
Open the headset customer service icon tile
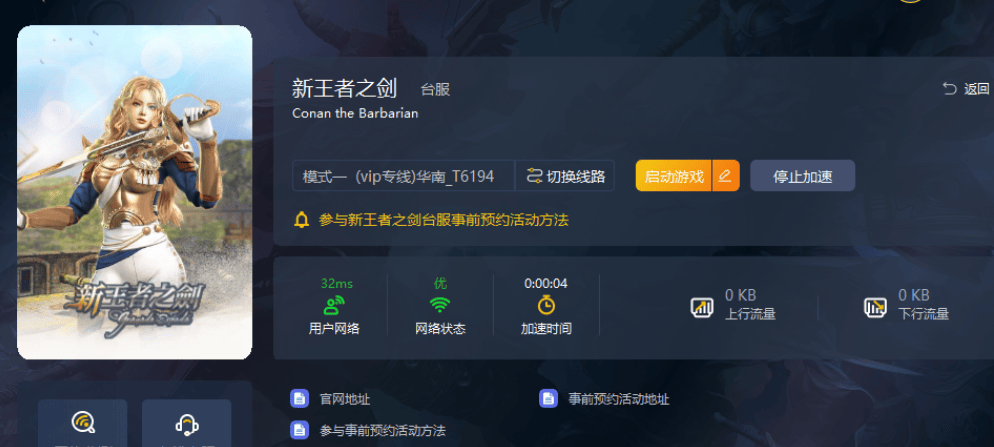point(187,423)
